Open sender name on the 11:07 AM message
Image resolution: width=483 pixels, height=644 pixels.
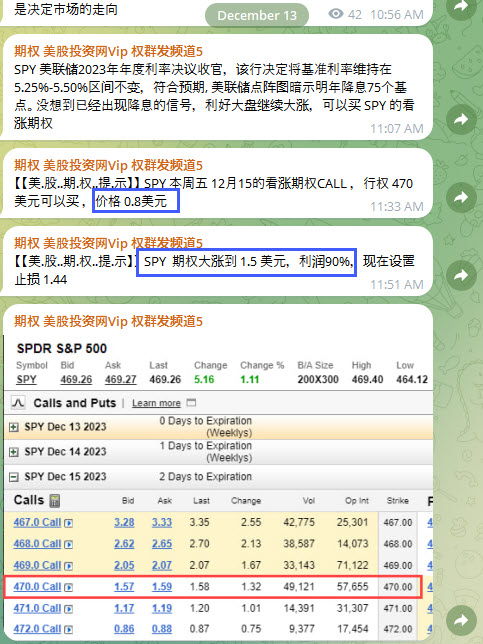tap(108, 51)
